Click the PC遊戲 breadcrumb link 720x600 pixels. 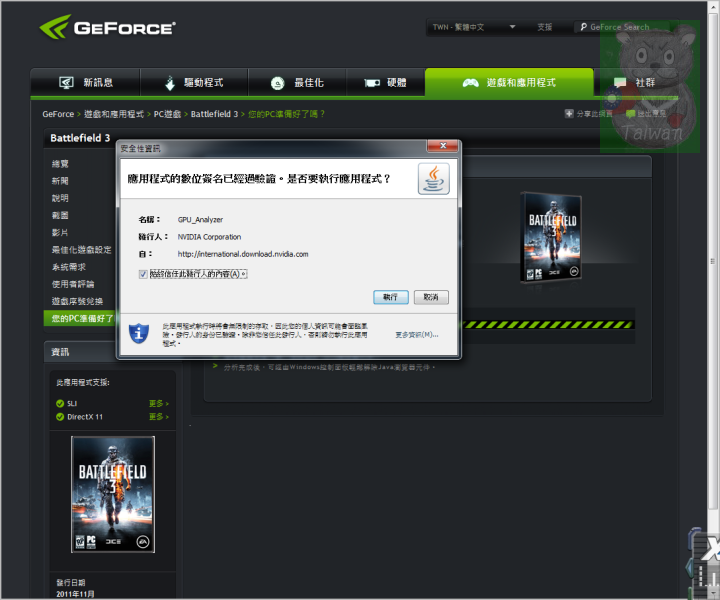(x=167, y=114)
